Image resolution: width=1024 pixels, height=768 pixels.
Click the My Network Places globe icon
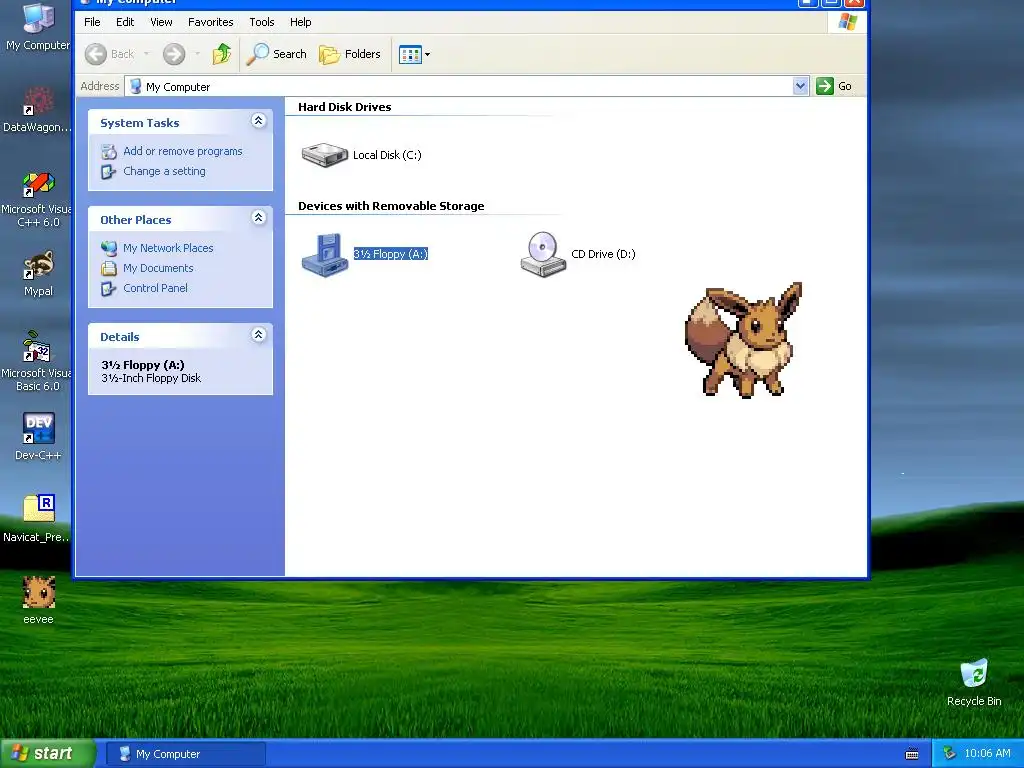(108, 248)
